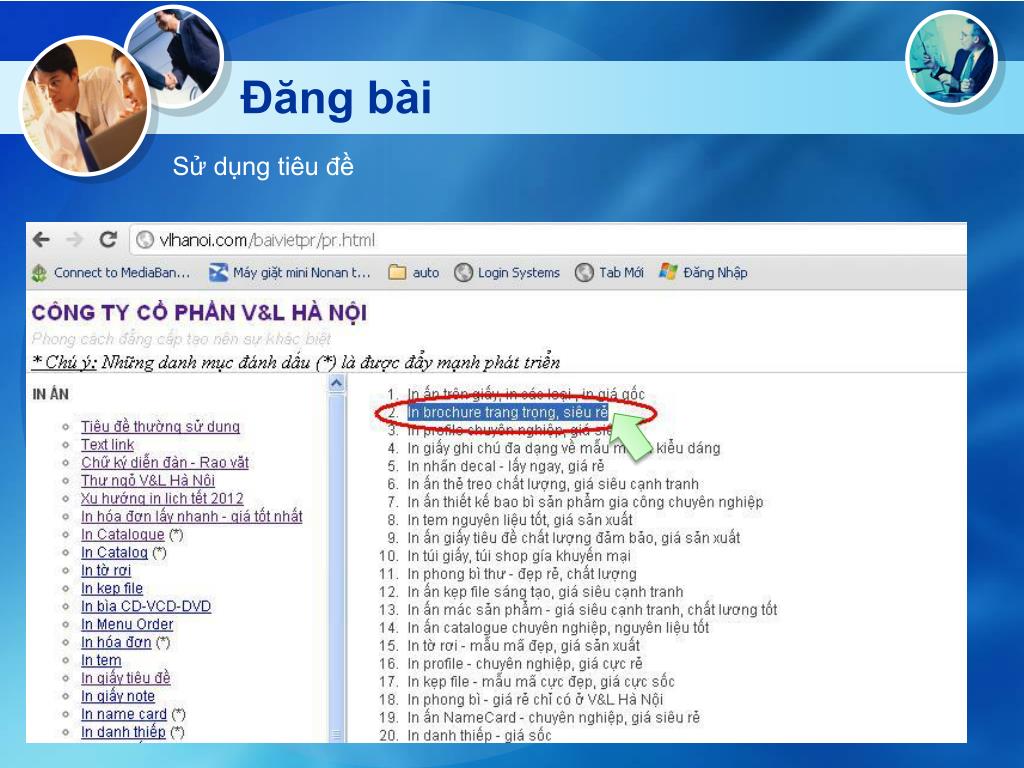Open In giấy tiêu đề link

coord(125,678)
